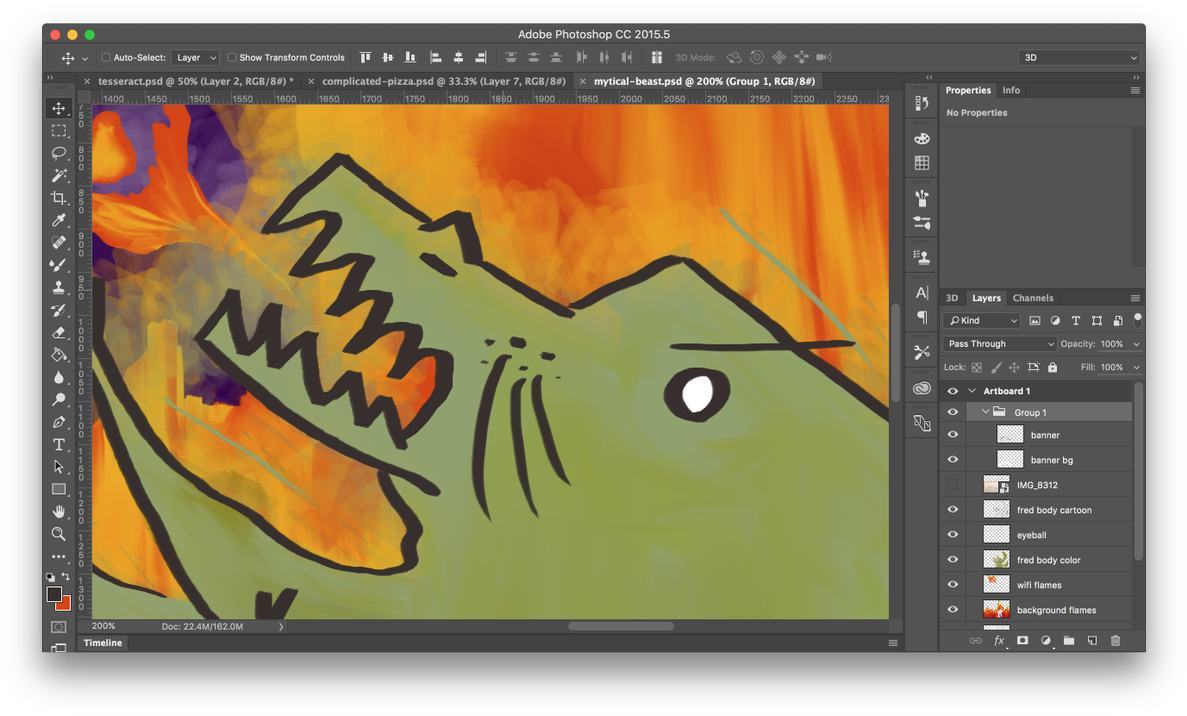Switch to the Channels tab
1187x716 pixels.
coord(1032,298)
